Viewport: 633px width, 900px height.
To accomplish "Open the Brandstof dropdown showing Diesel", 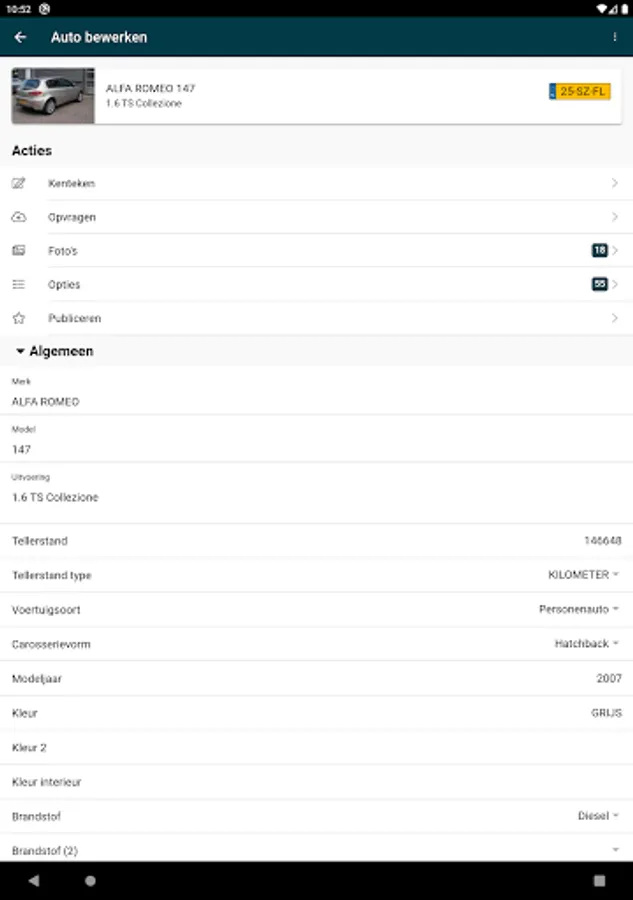I will [598, 816].
